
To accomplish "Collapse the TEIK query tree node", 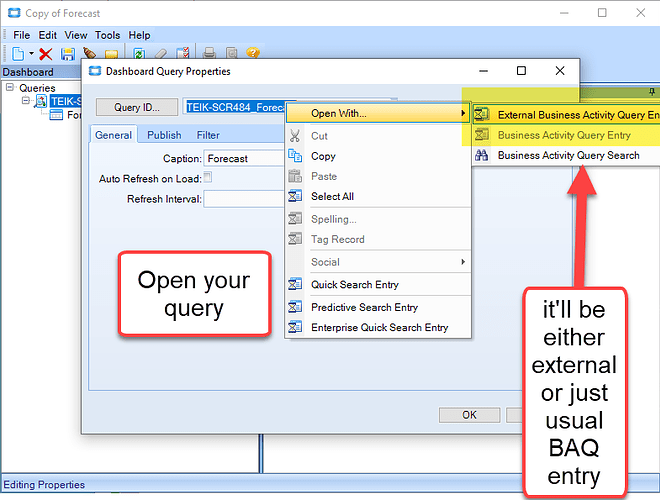I will [x=26, y=101].
